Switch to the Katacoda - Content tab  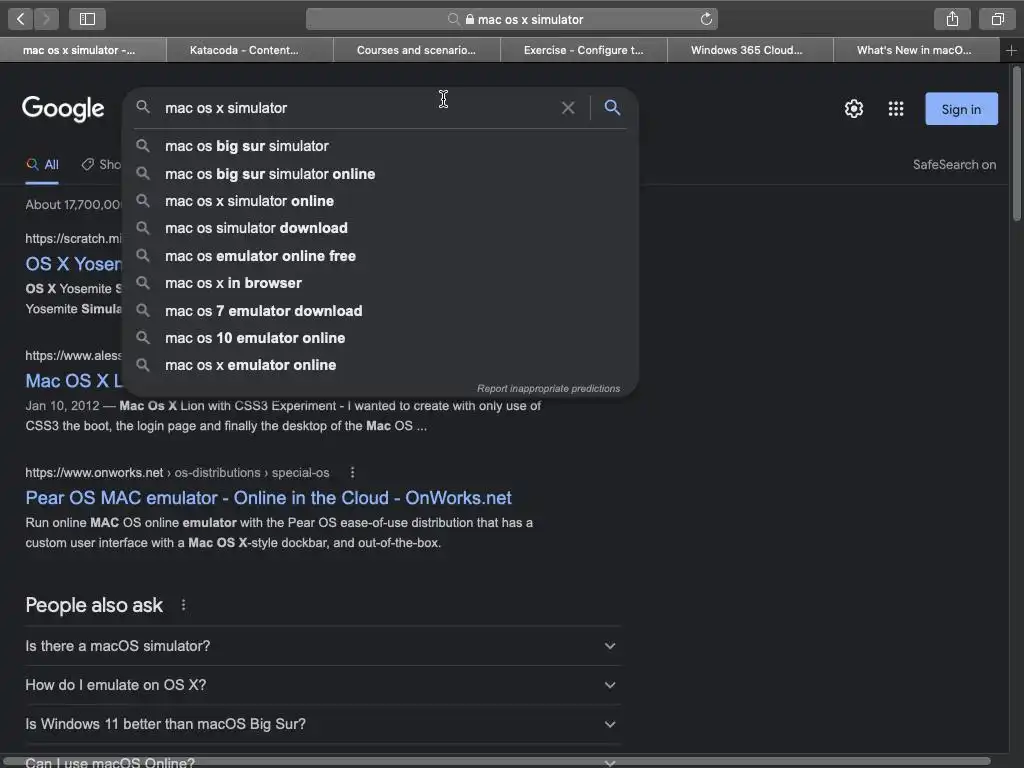tap(250, 50)
